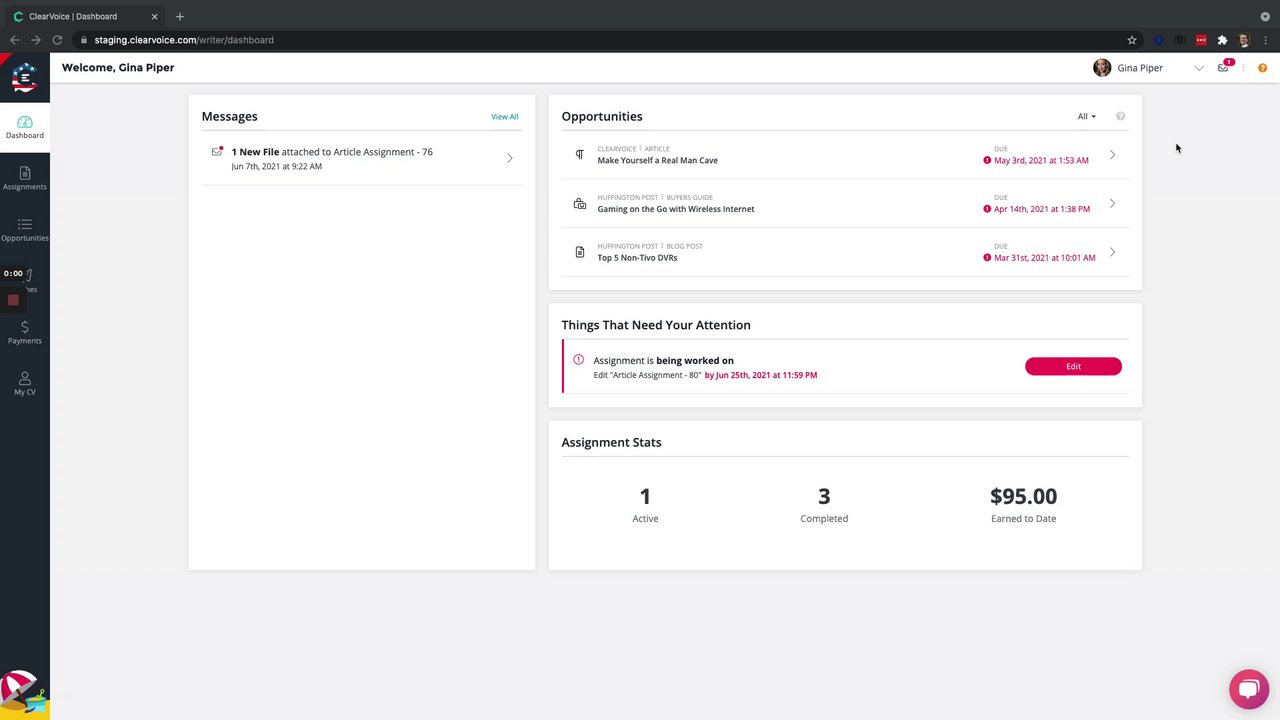1280x720 pixels.
Task: Click the 3 Completed stat
Action: click(x=824, y=504)
